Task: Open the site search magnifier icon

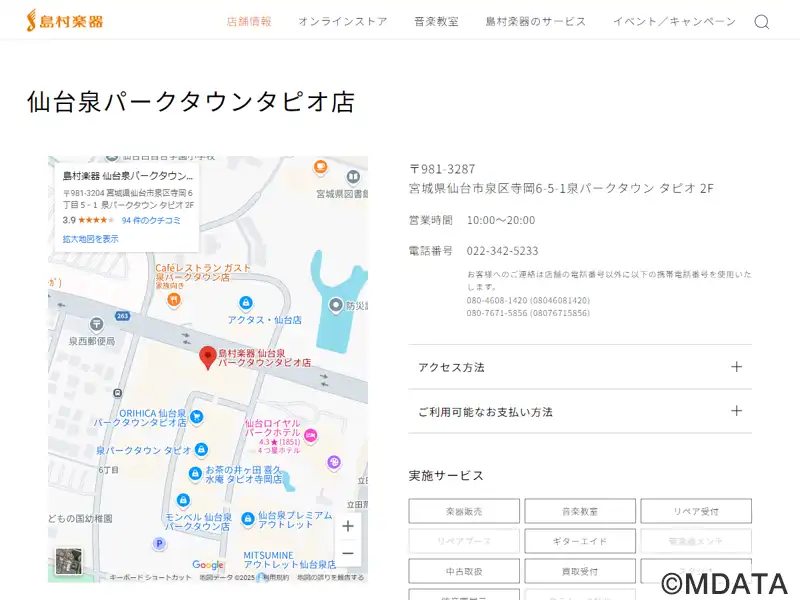Action: click(x=761, y=21)
